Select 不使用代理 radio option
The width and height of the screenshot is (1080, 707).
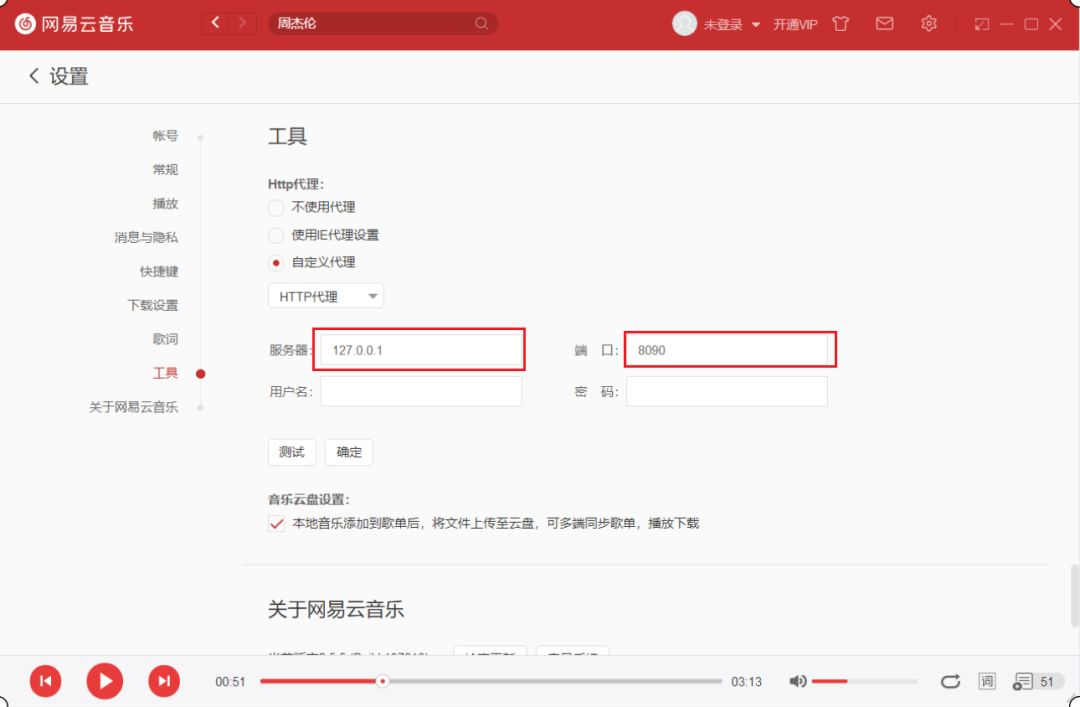276,207
